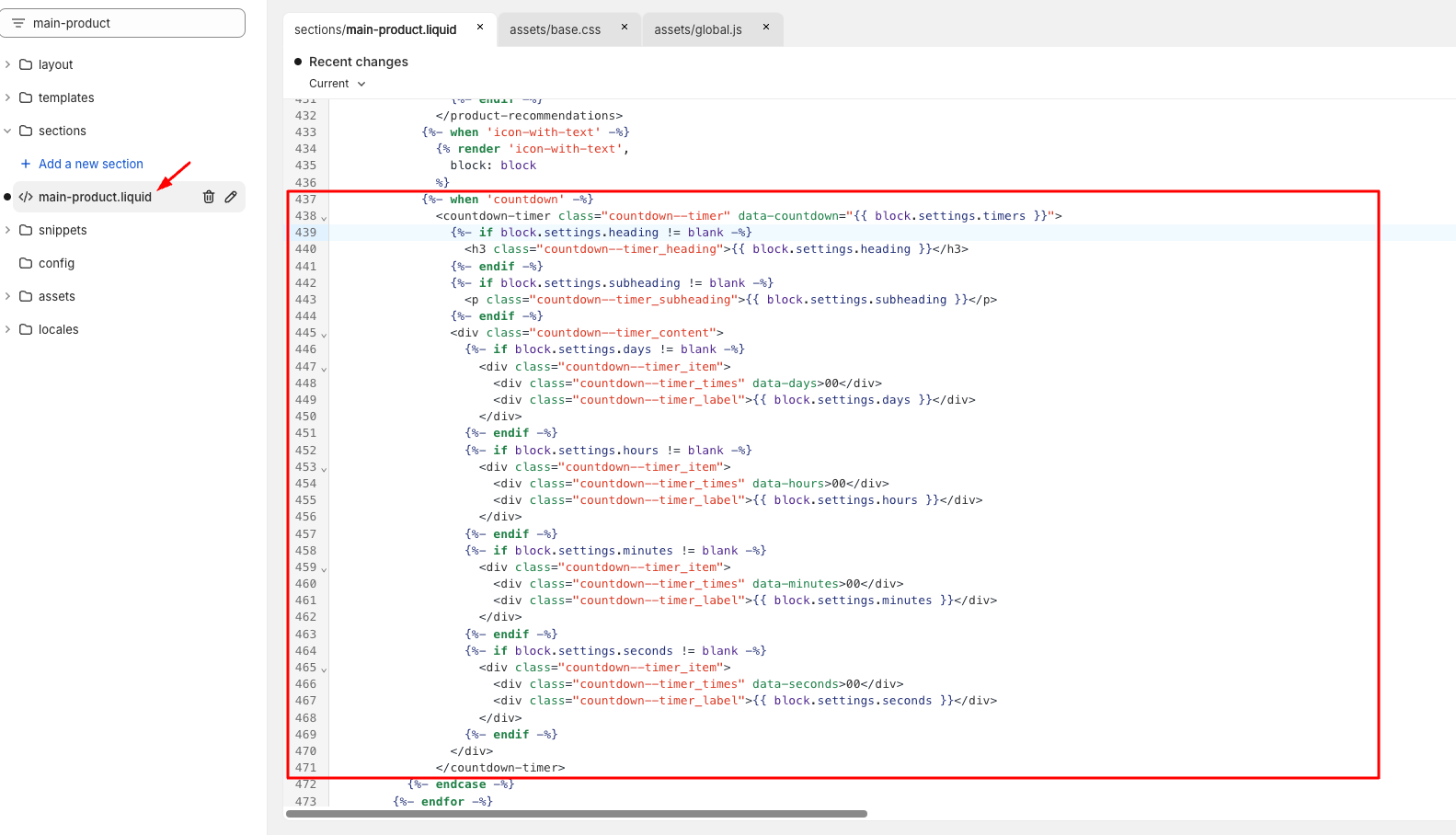Image resolution: width=1456 pixels, height=835 pixels.
Task: Click line number 471 in gutter
Action: click(305, 768)
